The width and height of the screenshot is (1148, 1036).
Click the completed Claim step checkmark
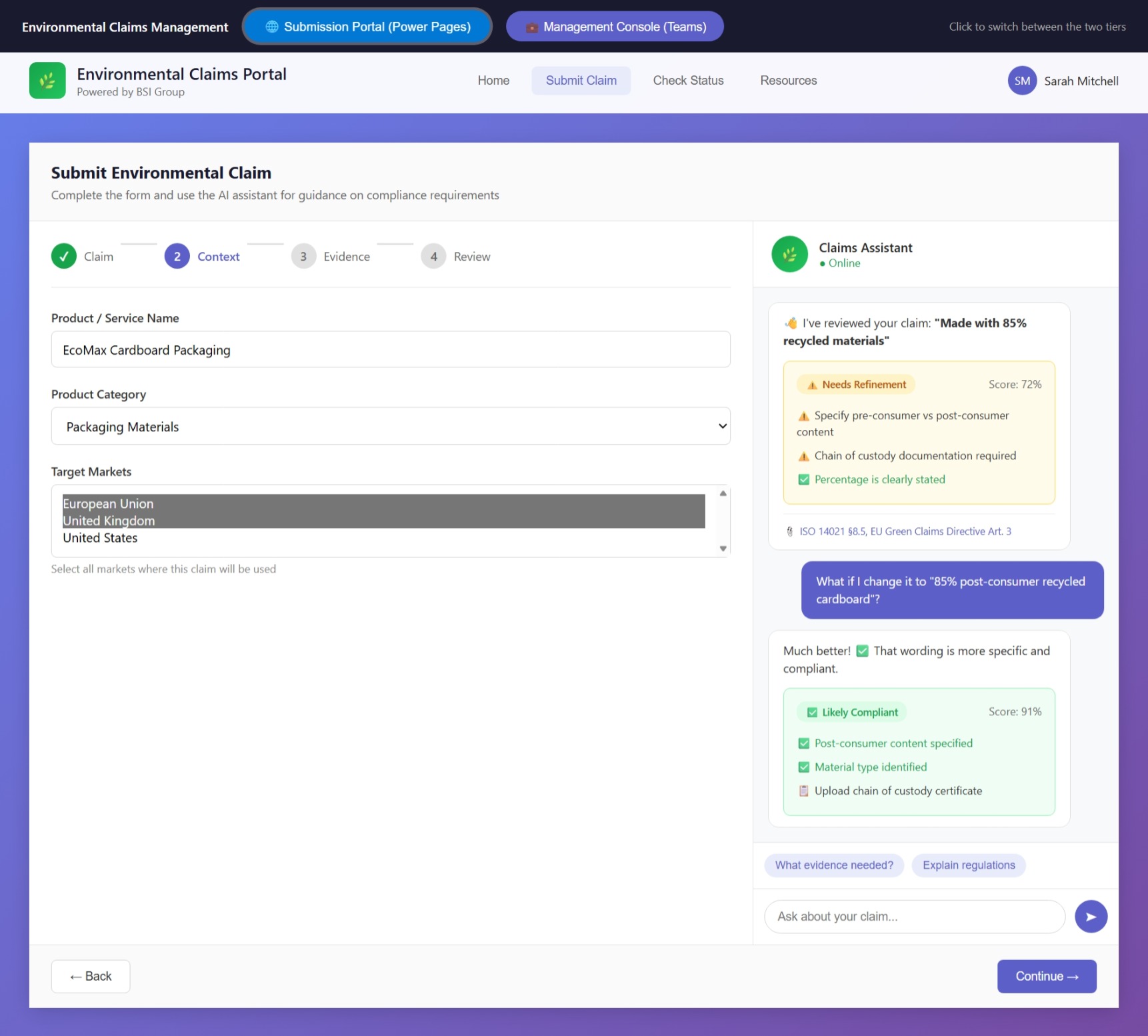[64, 257]
